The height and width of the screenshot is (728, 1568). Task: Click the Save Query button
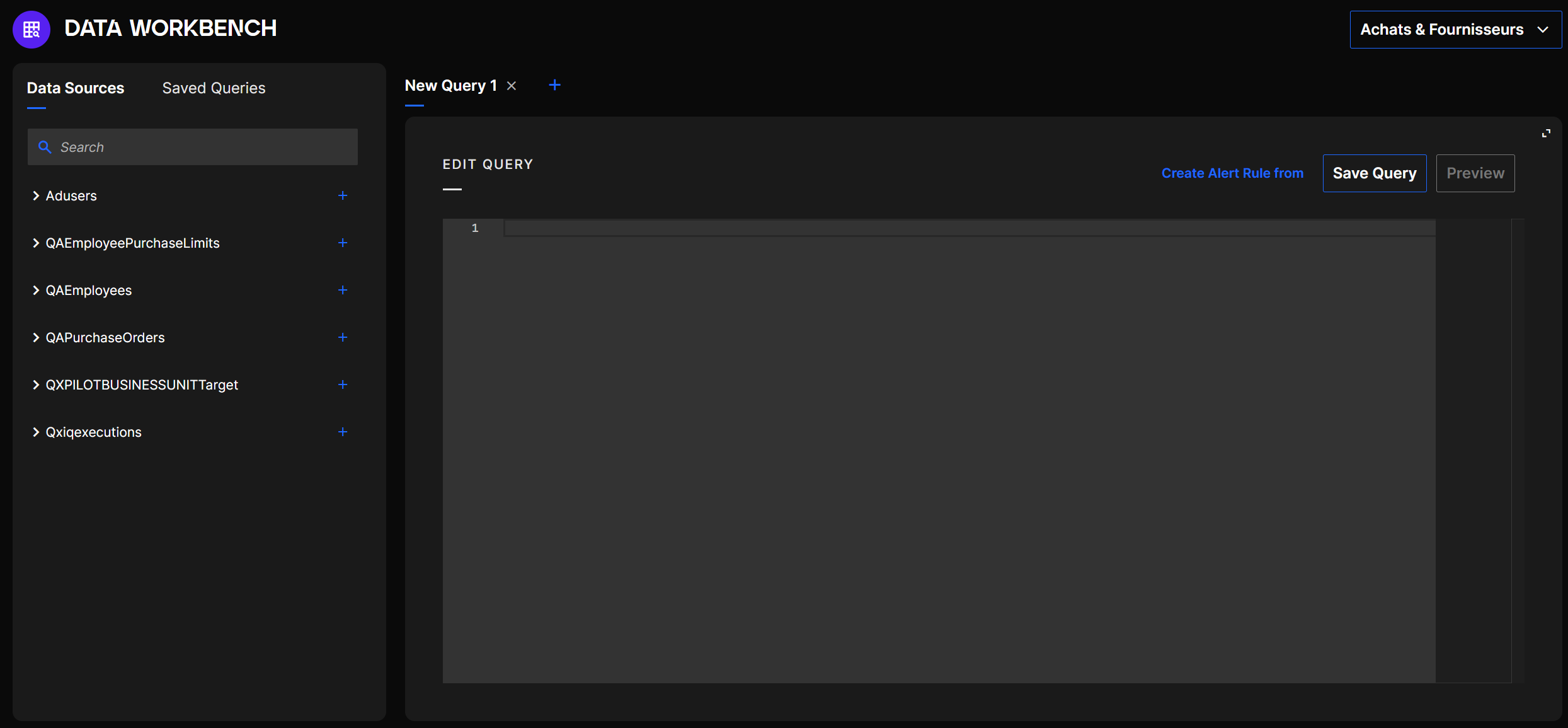1374,173
